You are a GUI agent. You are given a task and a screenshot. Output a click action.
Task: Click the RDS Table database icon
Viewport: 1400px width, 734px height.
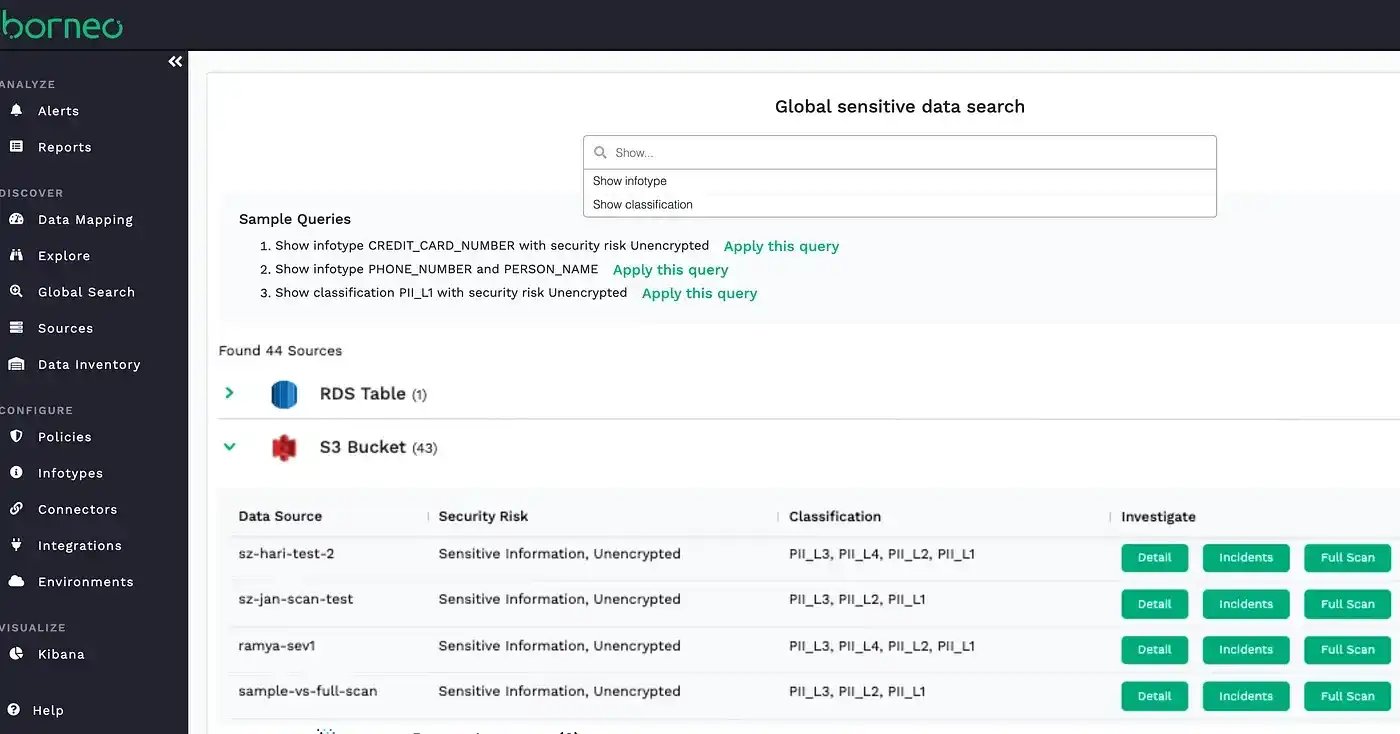click(284, 394)
